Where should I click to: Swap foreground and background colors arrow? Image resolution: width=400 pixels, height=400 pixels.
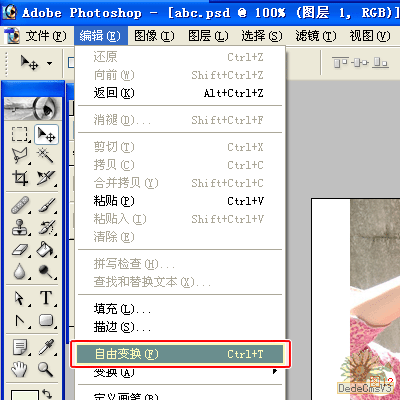point(48,394)
